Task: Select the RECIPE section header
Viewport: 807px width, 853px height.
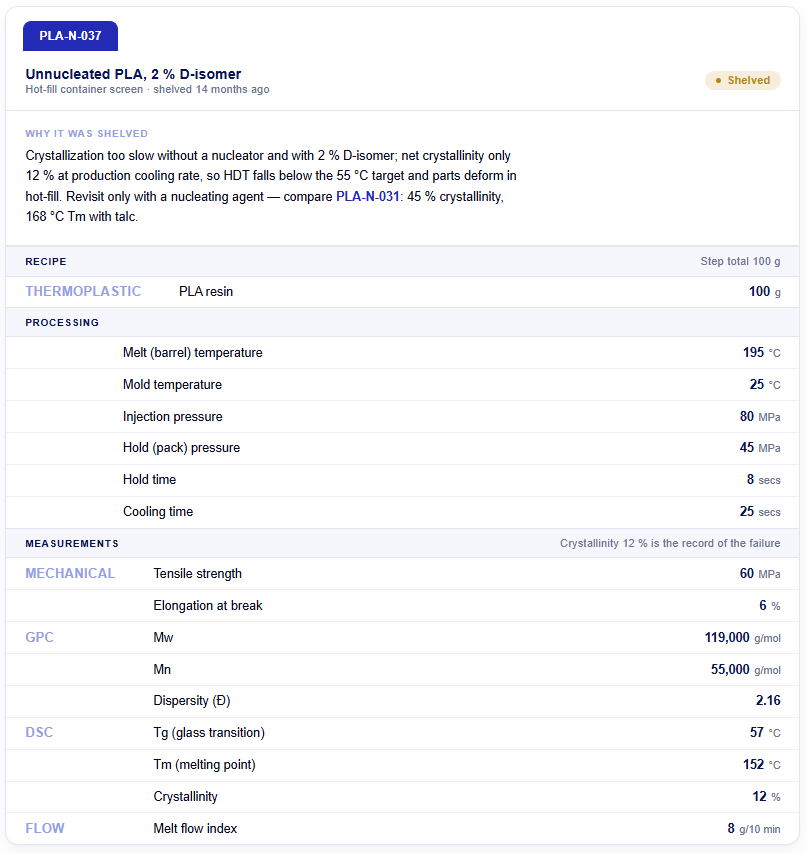Action: pyautogui.click(x=46, y=262)
